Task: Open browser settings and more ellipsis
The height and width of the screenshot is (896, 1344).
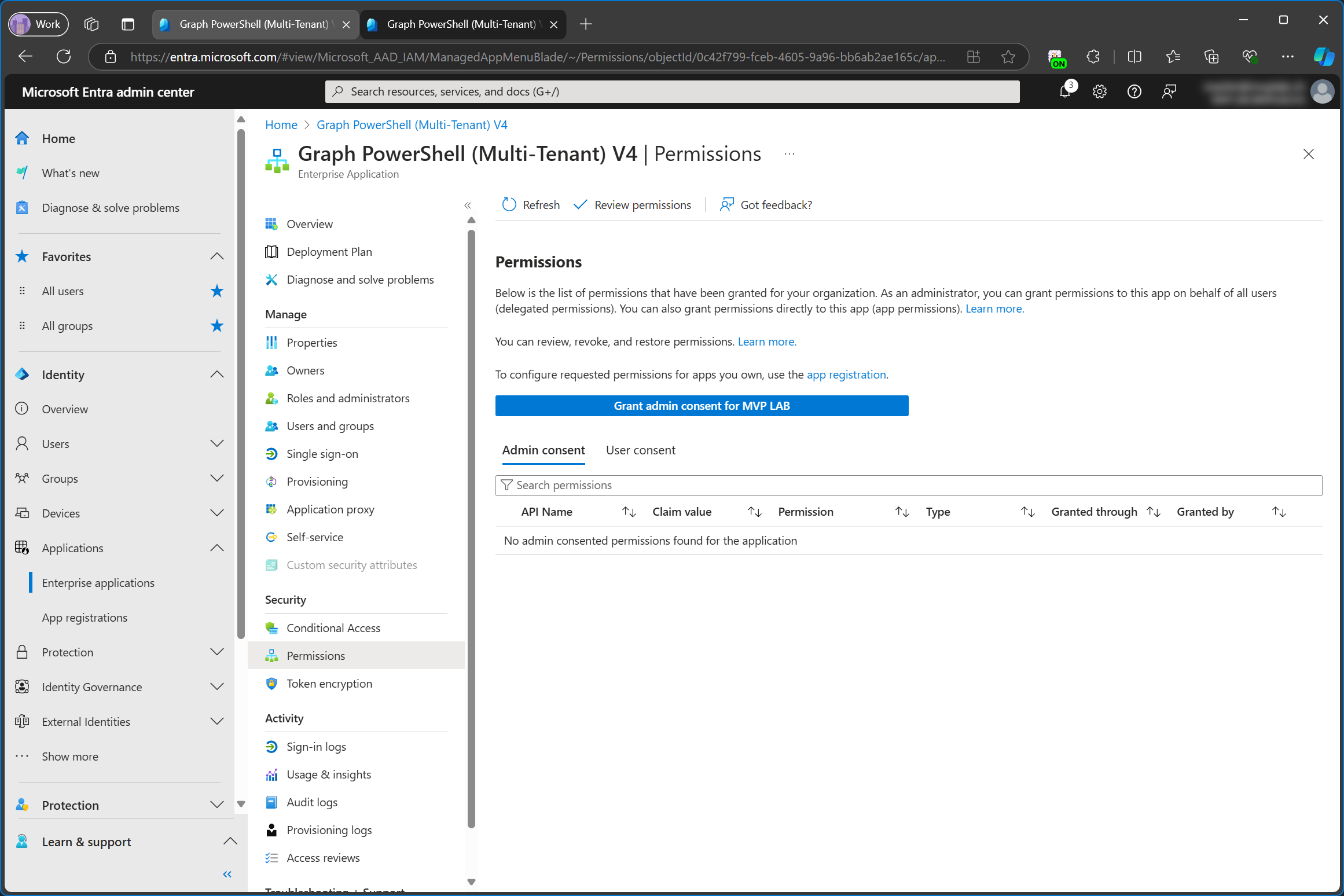Action: pos(1288,57)
